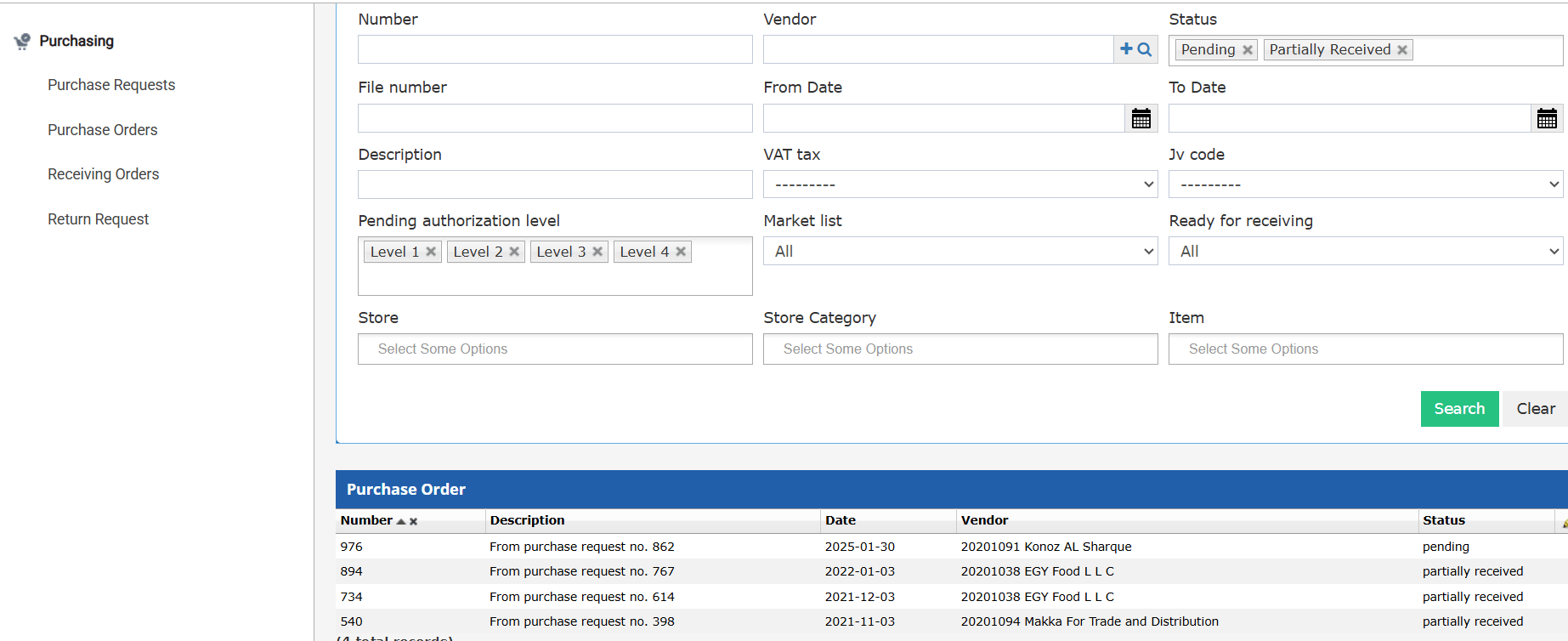The width and height of the screenshot is (1568, 641).
Task: Focus the From Date input field
Action: pos(944,118)
